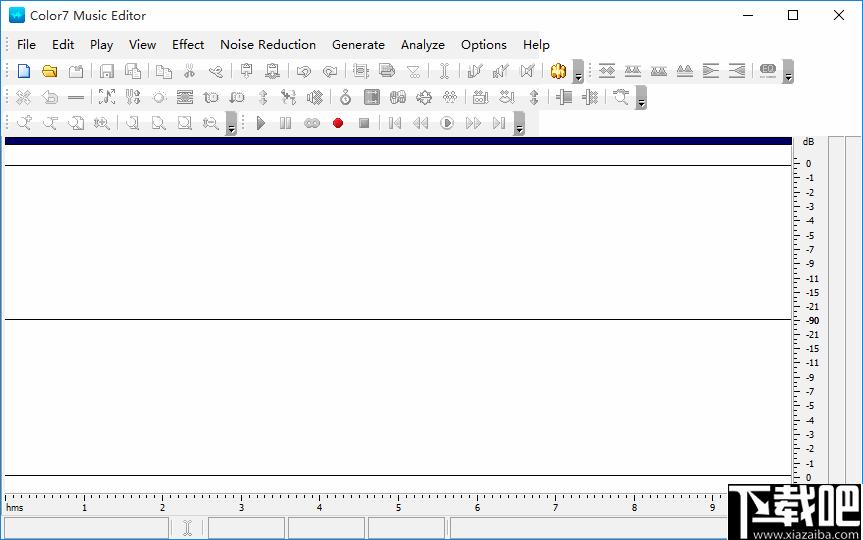The width and height of the screenshot is (863, 540).
Task: Start recording with the red Record button
Action: coord(338,123)
